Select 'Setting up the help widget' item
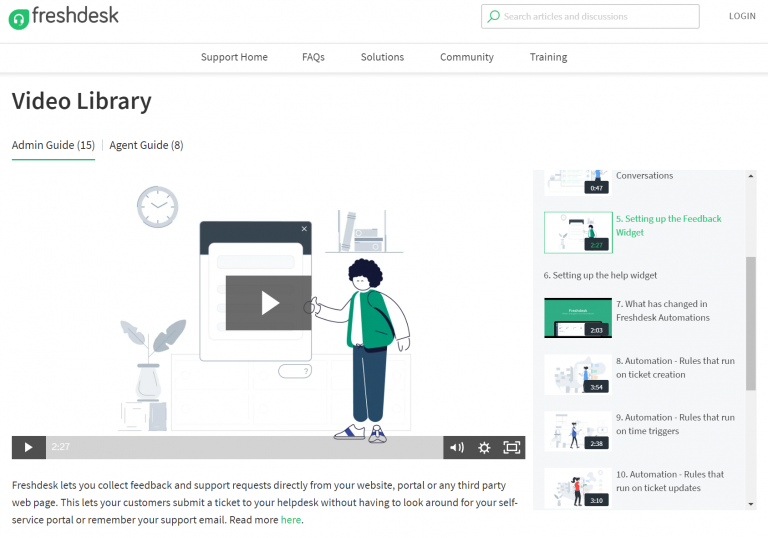The height and width of the screenshot is (538, 768). point(600,275)
